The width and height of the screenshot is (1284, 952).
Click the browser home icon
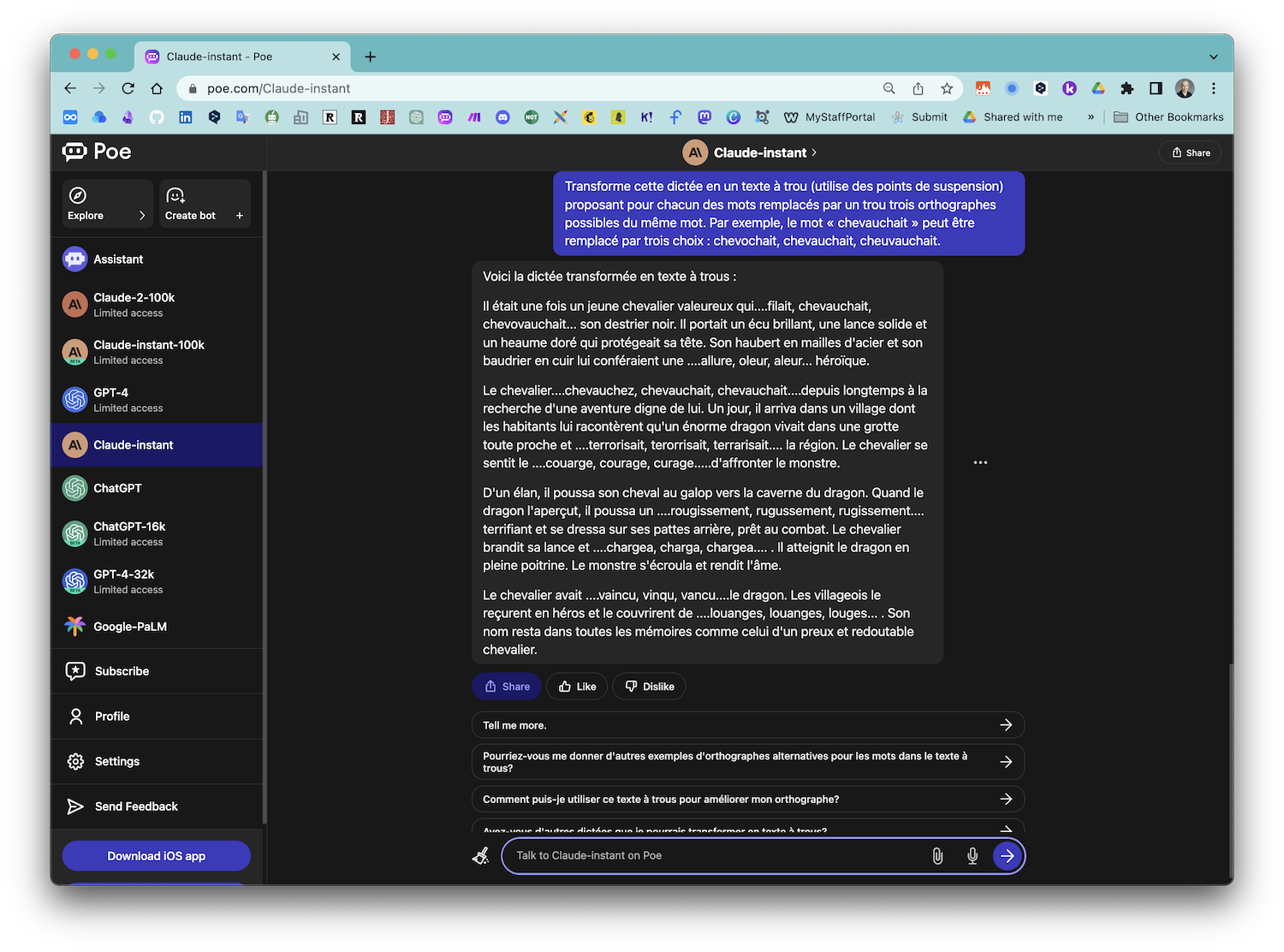[157, 88]
